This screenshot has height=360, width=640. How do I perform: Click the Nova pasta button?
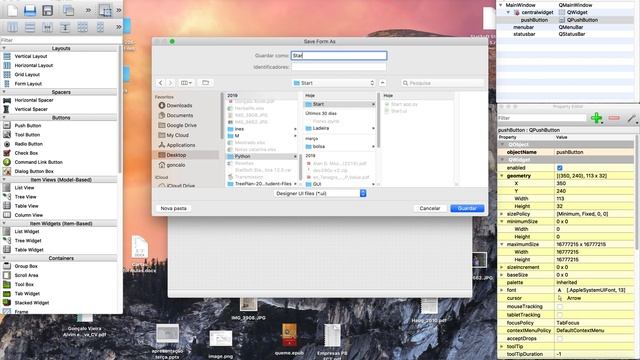tap(173, 208)
